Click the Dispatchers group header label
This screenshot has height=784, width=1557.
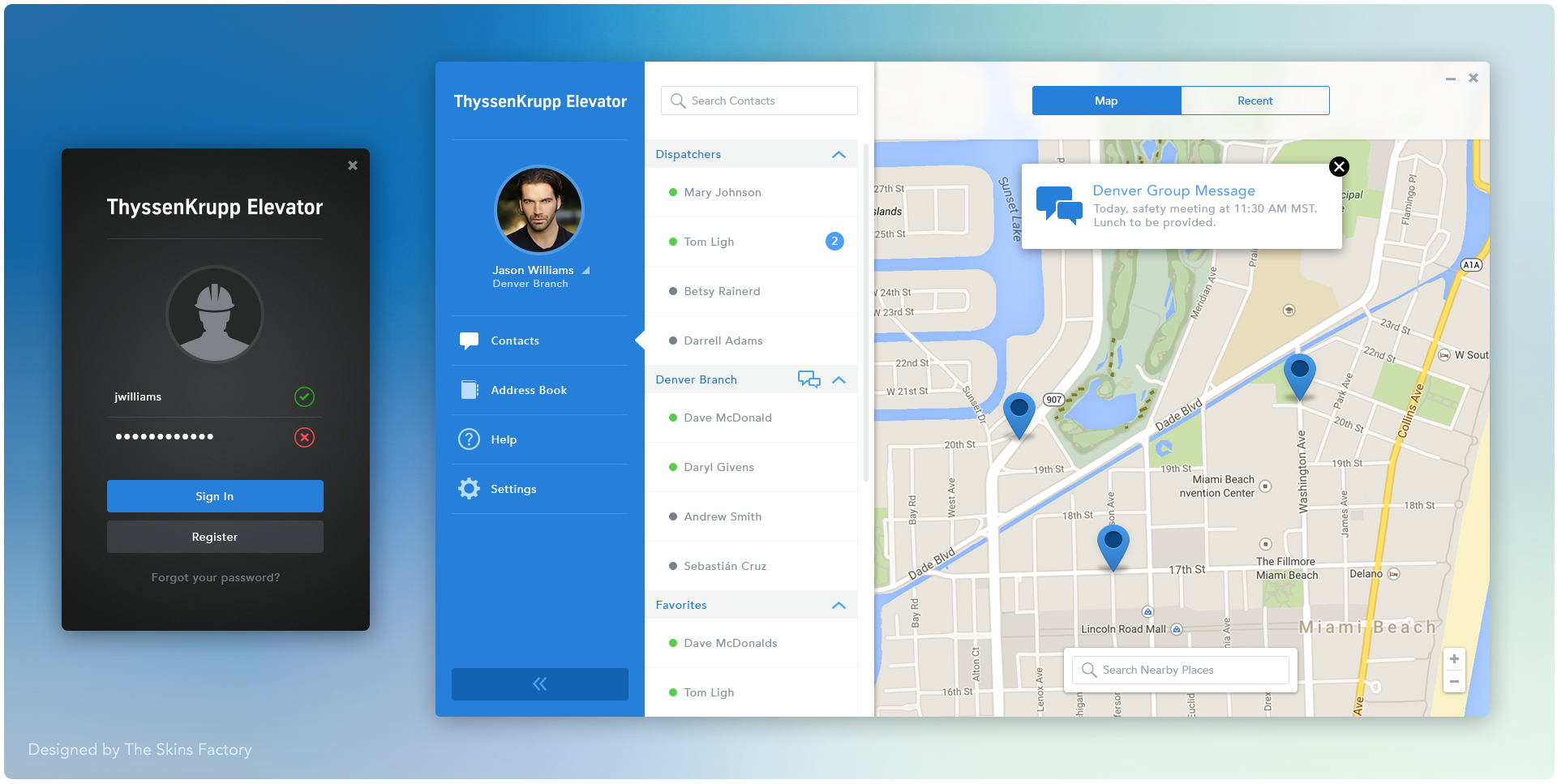[x=688, y=154]
